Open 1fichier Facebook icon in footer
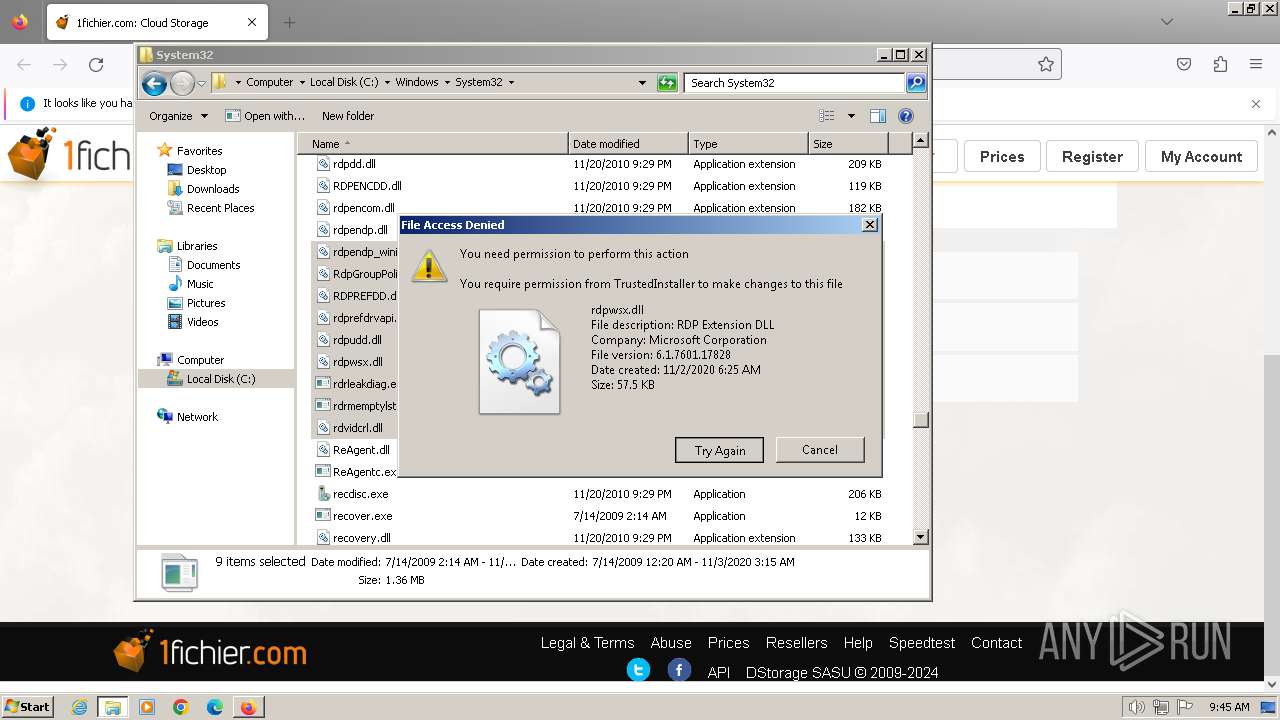The width and height of the screenshot is (1280, 720). pos(679,670)
